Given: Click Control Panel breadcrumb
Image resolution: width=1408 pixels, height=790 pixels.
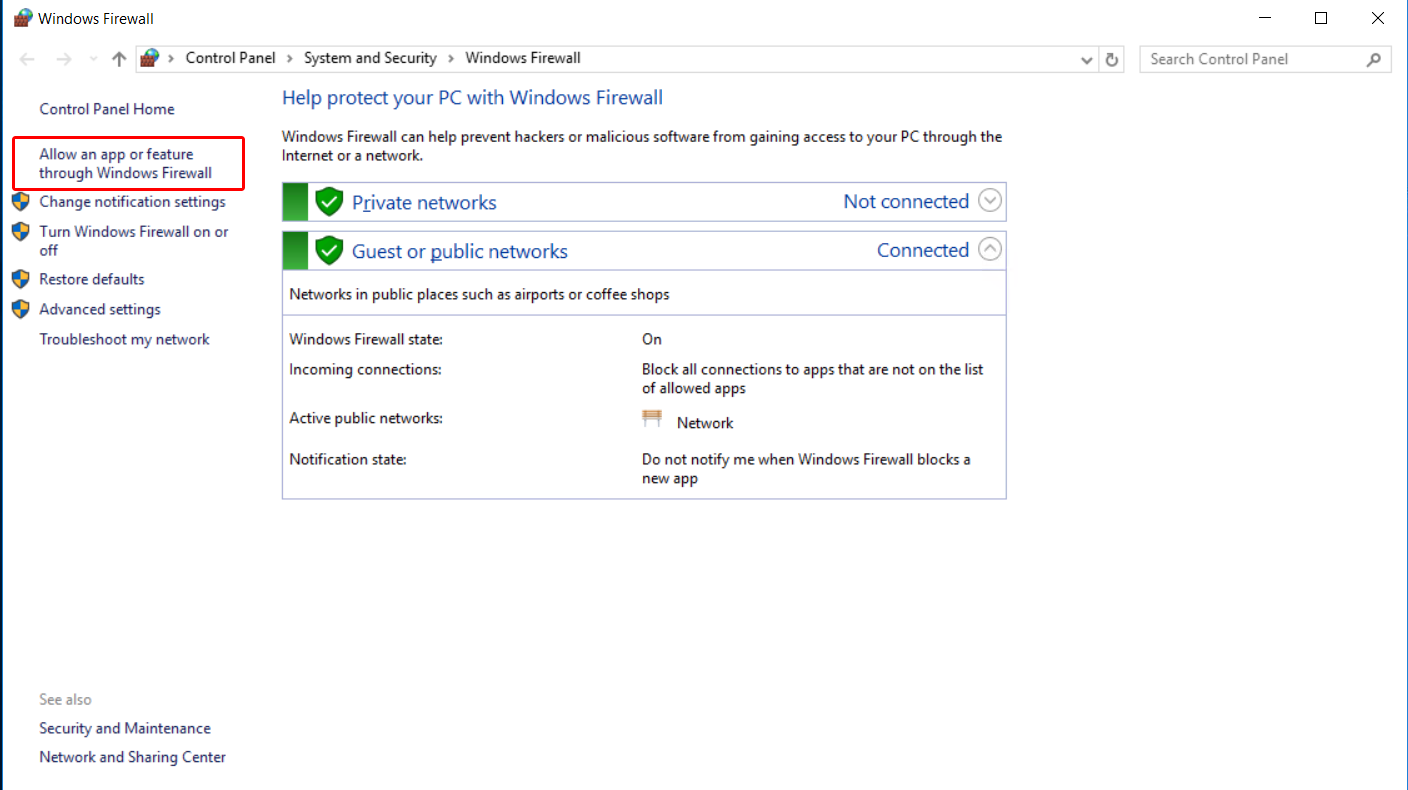Looking at the screenshot, I should click(230, 58).
